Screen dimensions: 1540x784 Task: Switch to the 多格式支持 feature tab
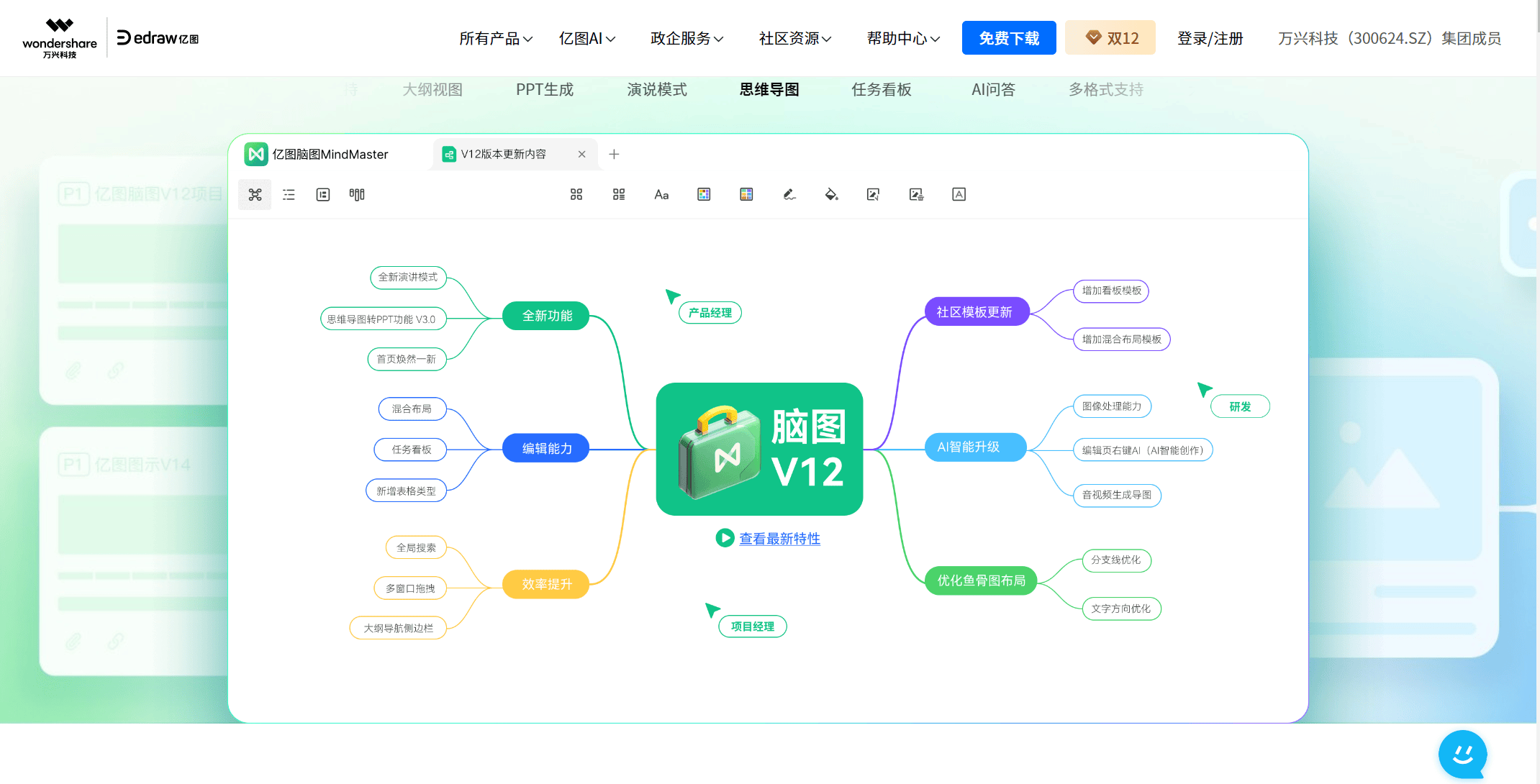(1106, 90)
